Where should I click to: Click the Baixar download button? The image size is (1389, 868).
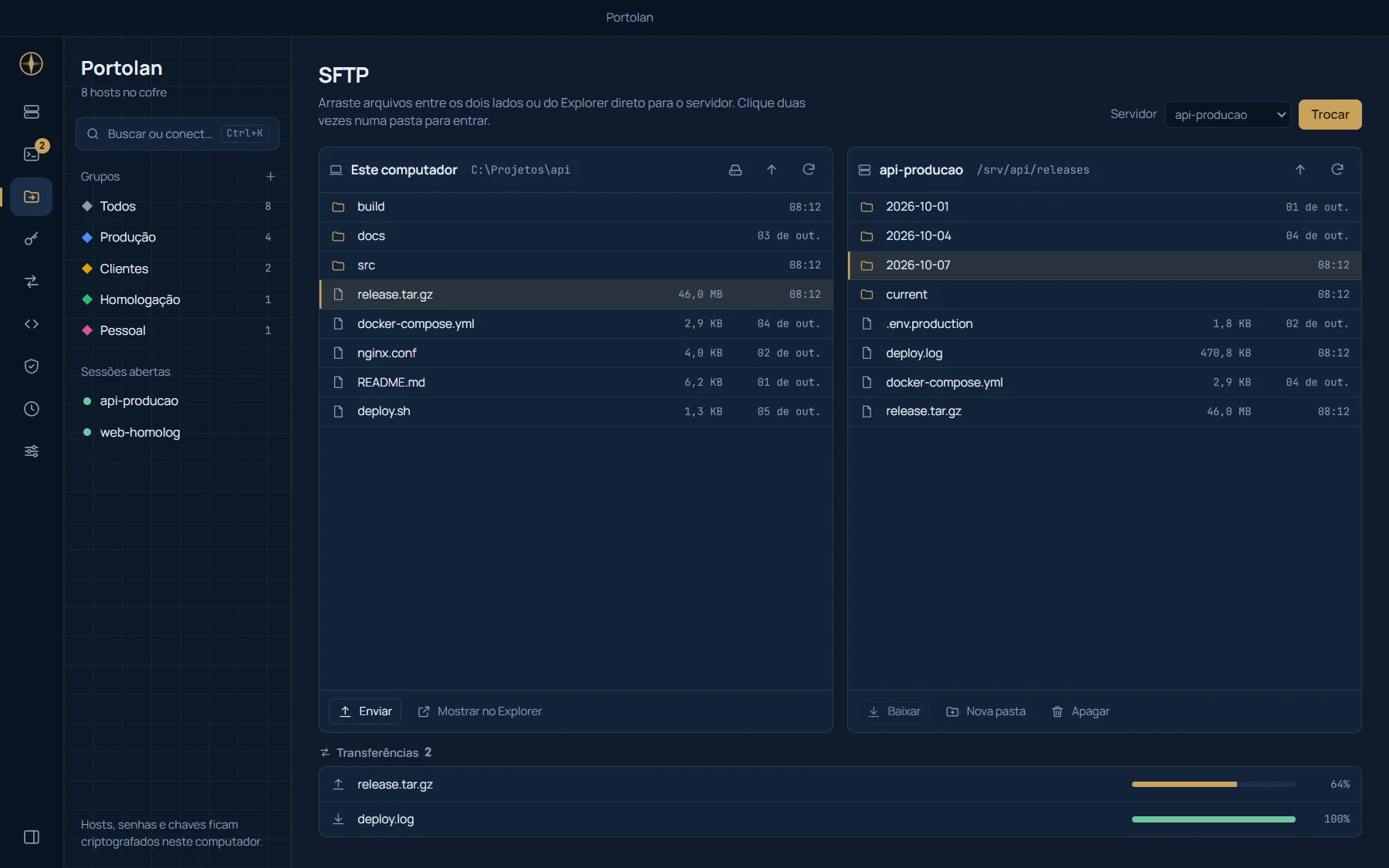pos(894,711)
